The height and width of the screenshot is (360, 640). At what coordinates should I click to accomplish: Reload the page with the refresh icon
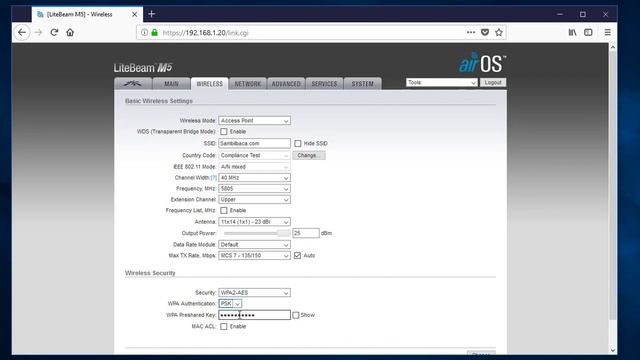(x=54, y=32)
